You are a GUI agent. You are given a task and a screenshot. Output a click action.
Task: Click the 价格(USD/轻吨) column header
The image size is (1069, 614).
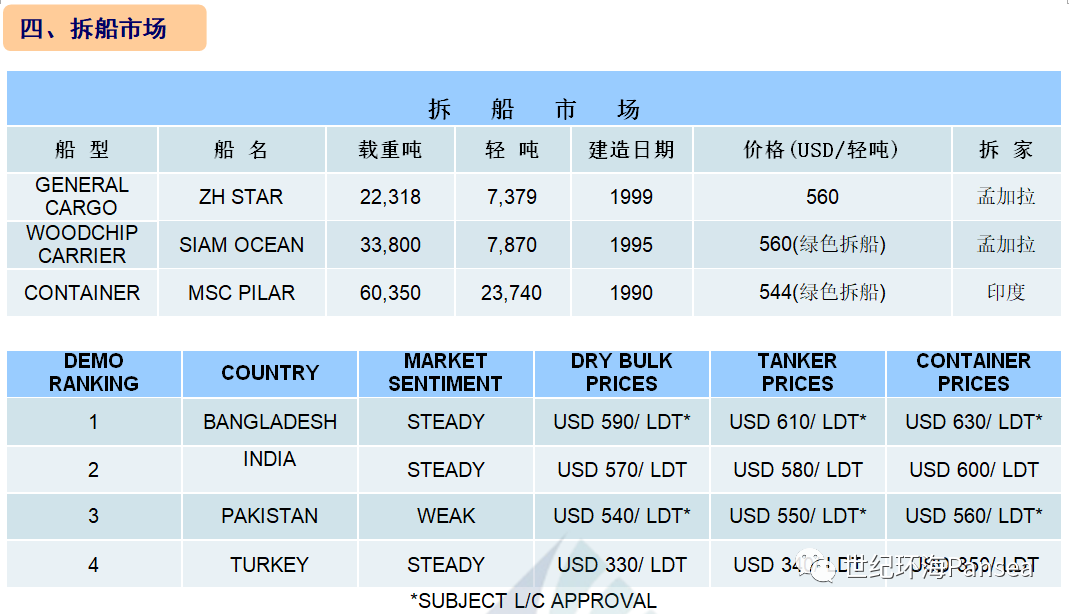822,149
